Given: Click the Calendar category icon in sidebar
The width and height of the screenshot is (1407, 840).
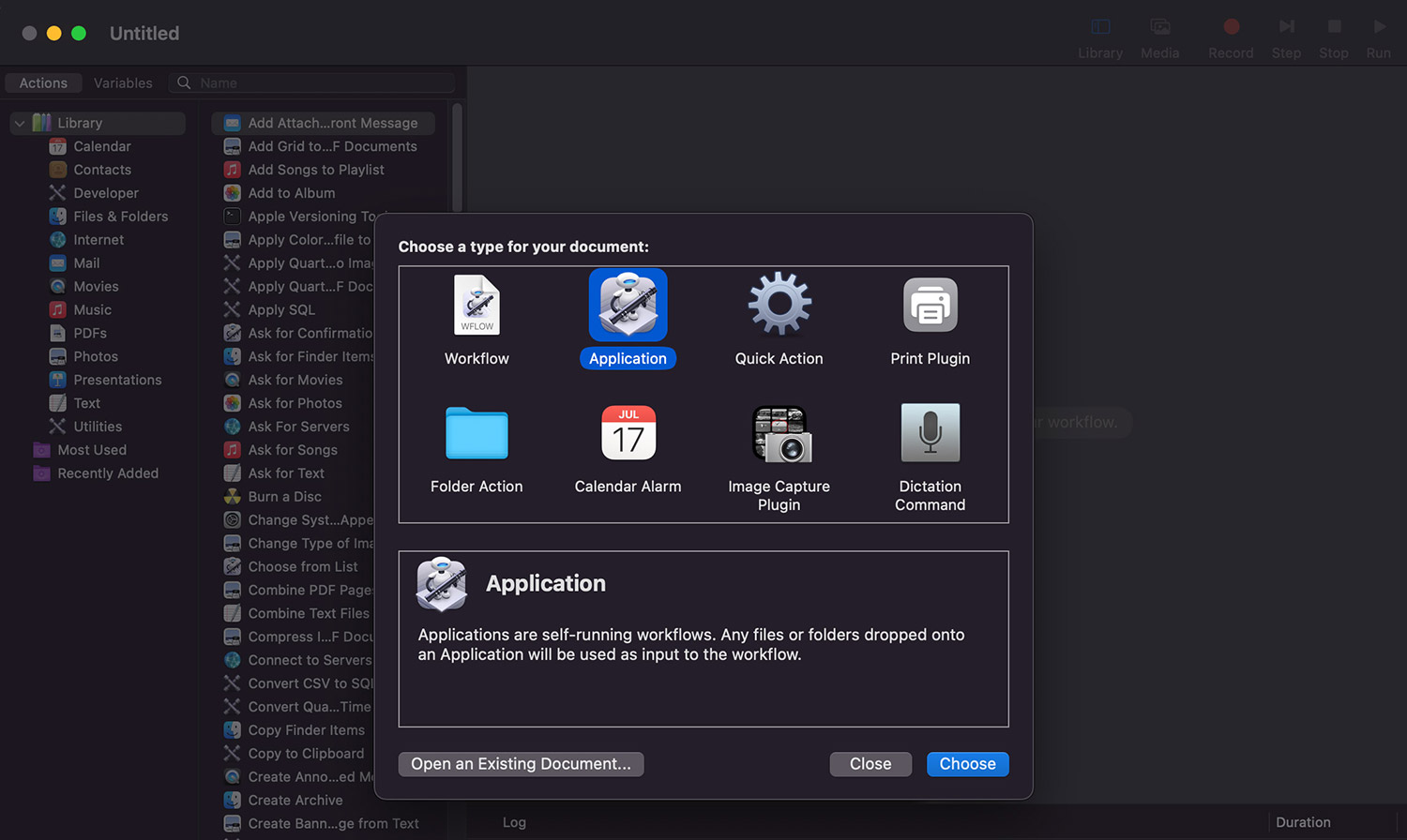Looking at the screenshot, I should (x=57, y=146).
